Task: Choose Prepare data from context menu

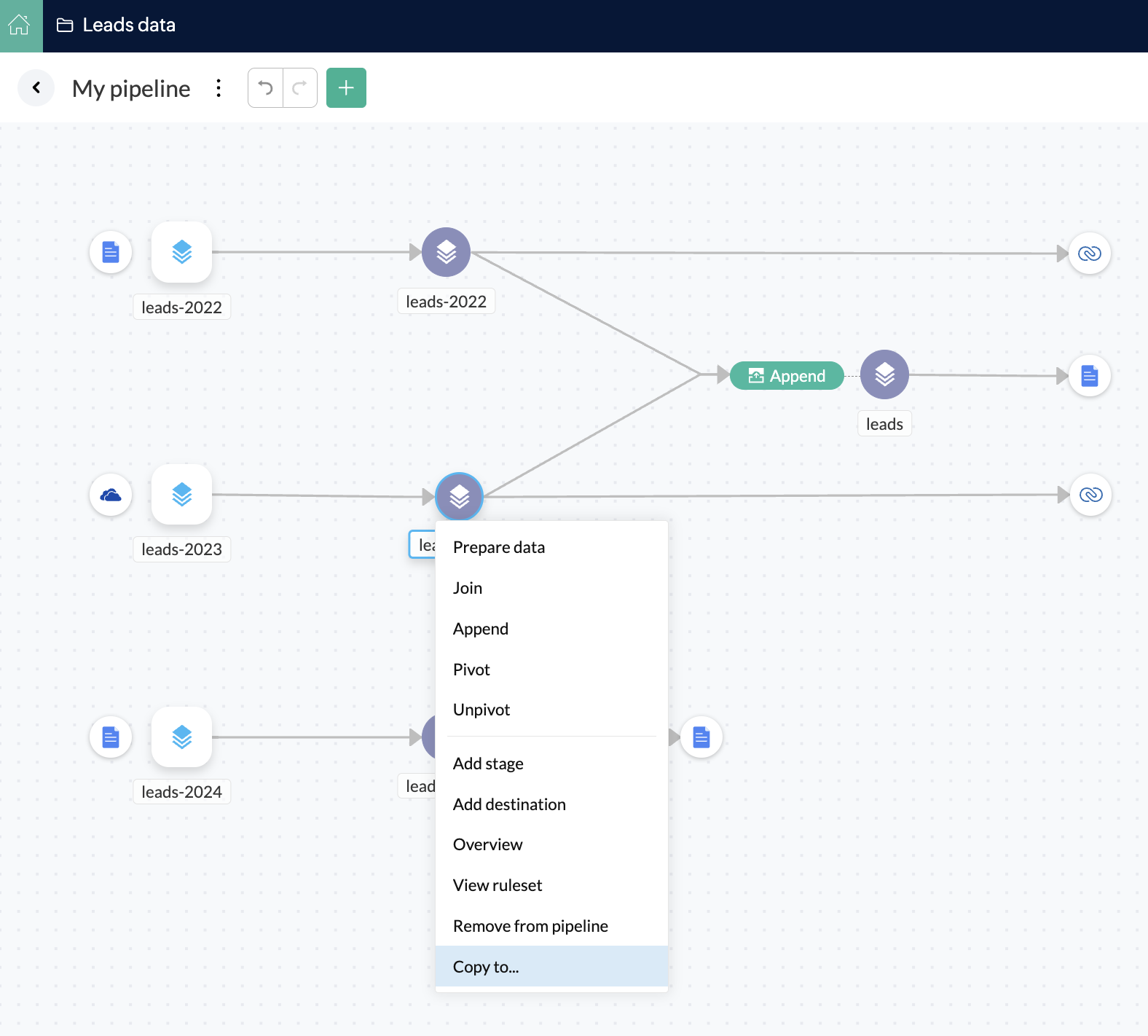Action: pyautogui.click(x=499, y=547)
